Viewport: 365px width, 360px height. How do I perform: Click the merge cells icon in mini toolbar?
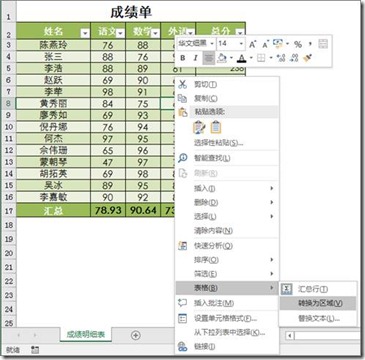coord(323,44)
